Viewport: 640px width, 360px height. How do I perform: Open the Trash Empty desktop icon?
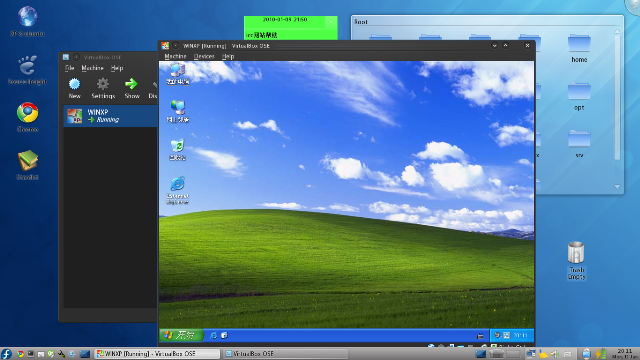tap(576, 253)
